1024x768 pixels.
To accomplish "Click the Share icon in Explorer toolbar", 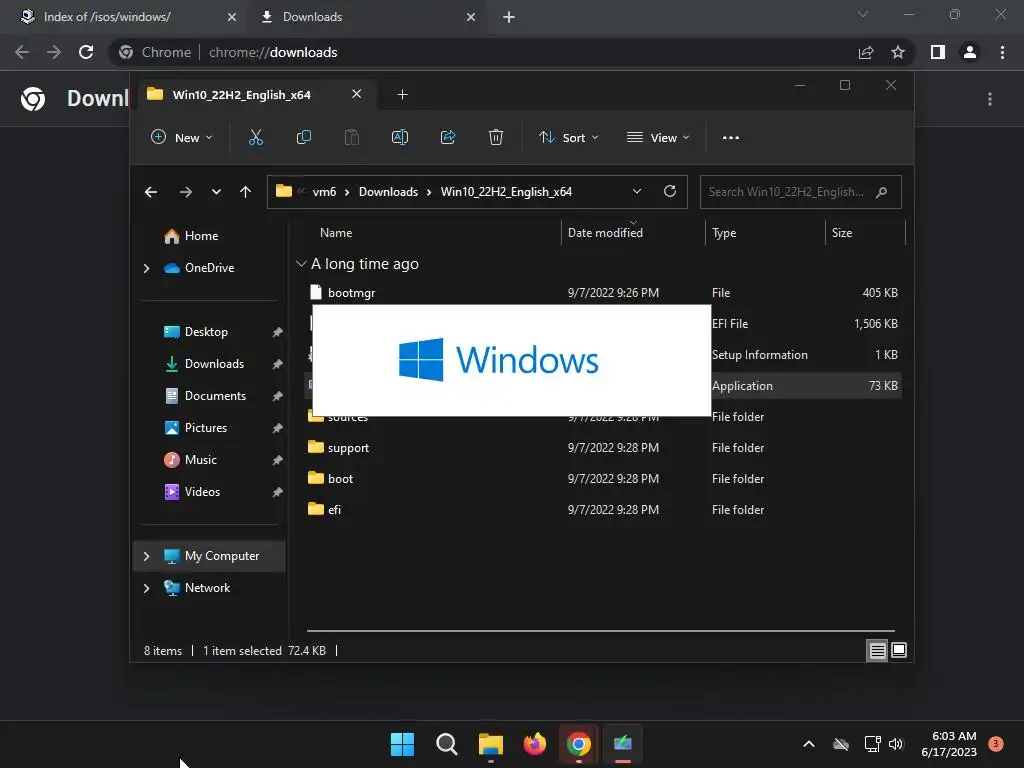I will click(448, 137).
